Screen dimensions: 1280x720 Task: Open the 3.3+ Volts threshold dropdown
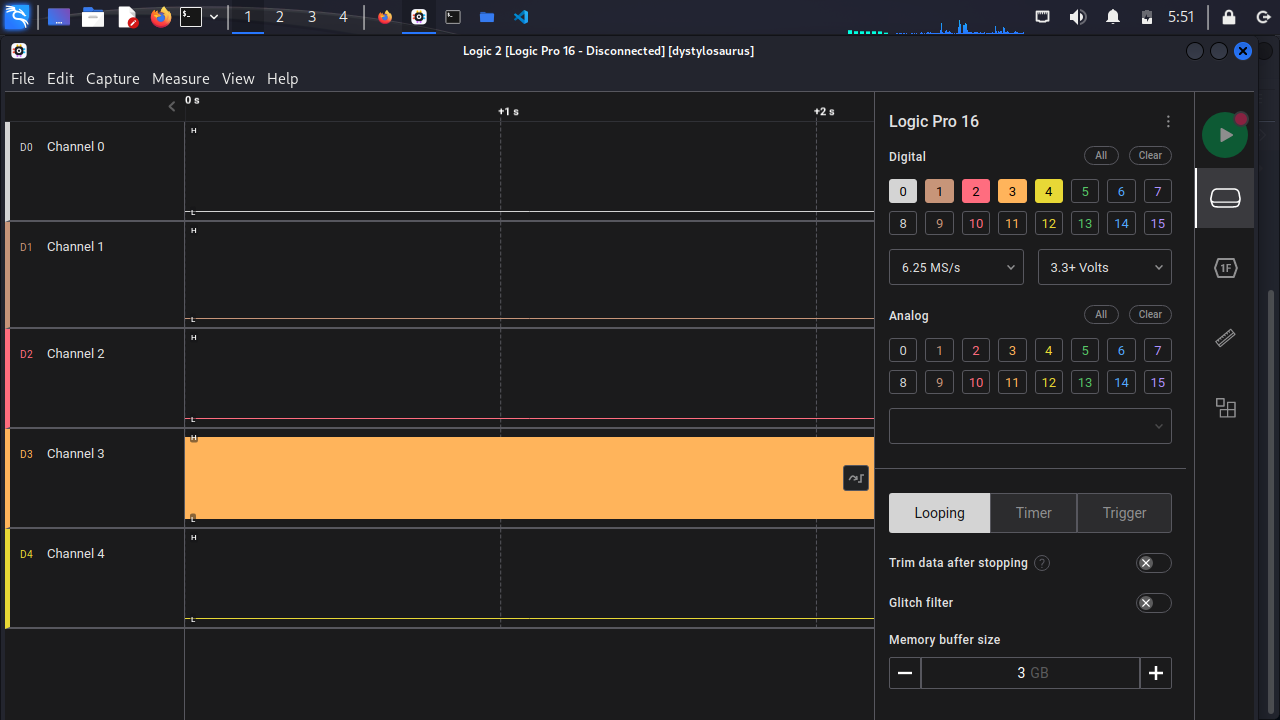[1104, 267]
